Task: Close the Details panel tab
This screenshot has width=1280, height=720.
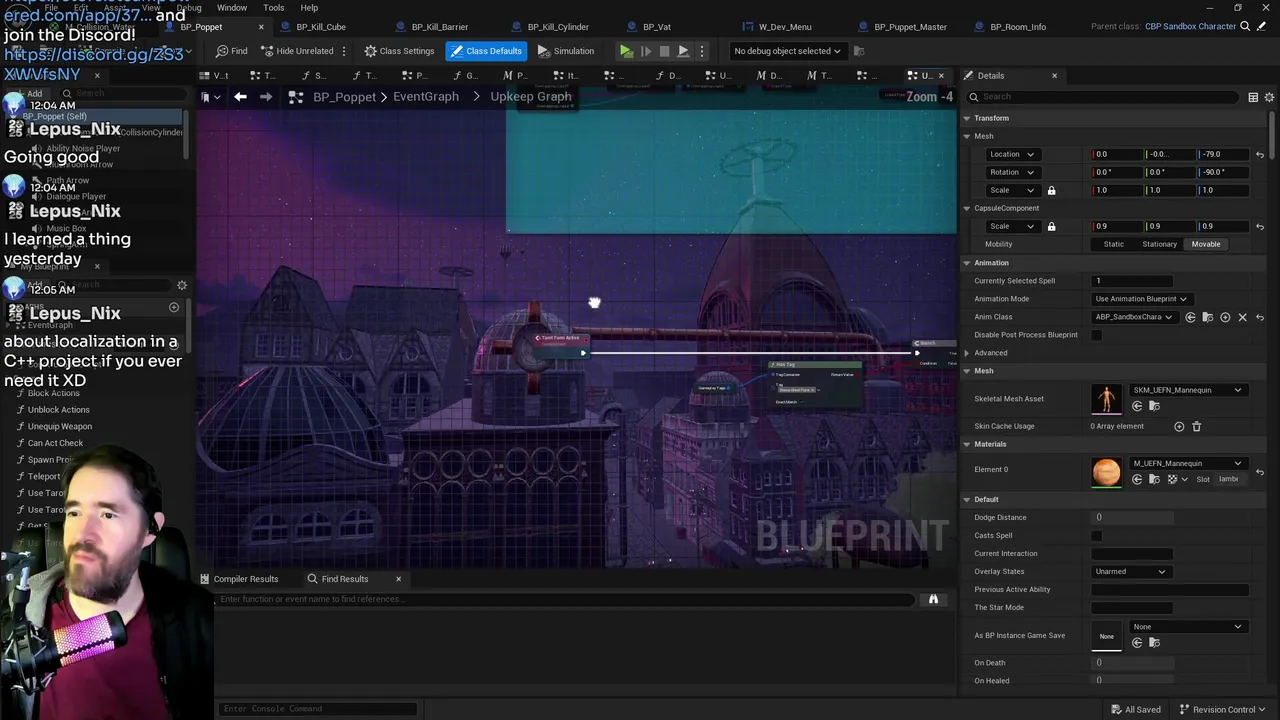Action: click(x=1054, y=76)
